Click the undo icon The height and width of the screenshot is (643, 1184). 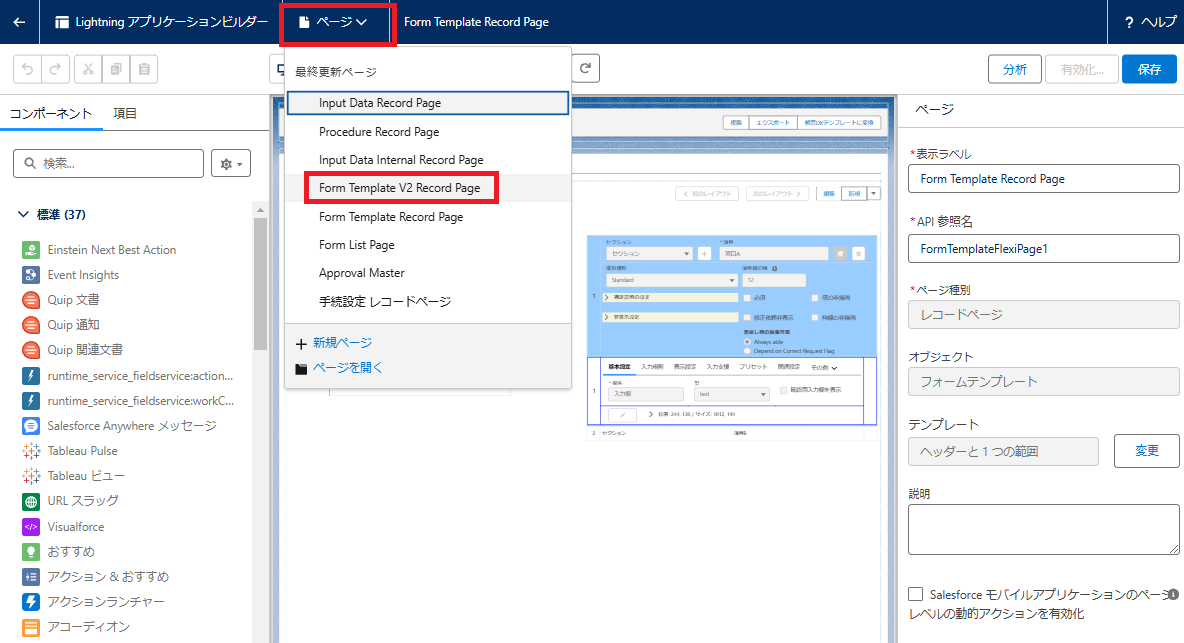point(28,69)
